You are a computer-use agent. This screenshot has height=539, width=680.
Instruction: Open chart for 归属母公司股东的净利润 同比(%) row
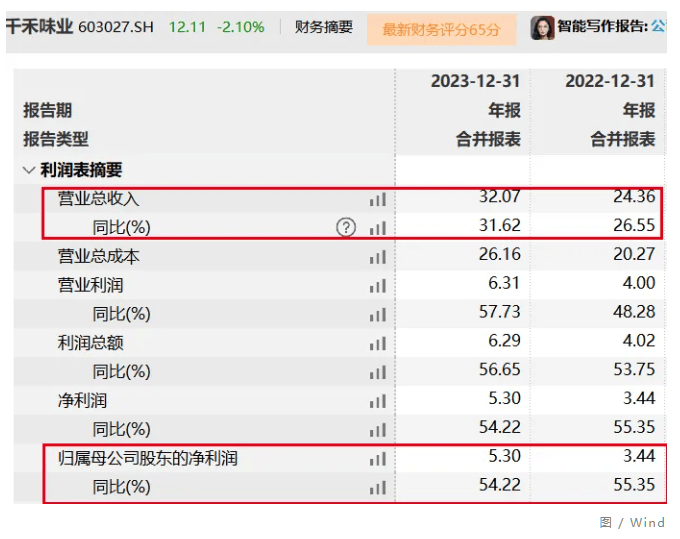click(378, 488)
